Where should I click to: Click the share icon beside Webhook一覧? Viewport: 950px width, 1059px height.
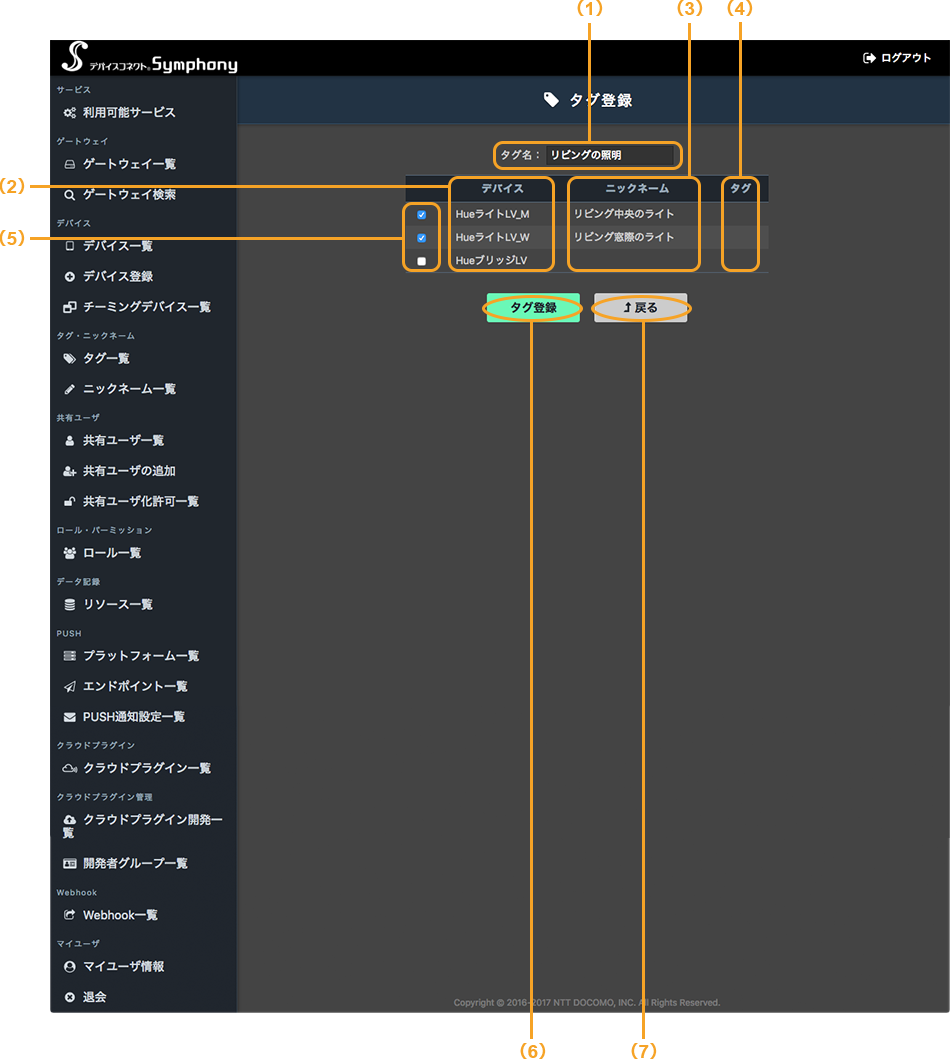[70, 915]
